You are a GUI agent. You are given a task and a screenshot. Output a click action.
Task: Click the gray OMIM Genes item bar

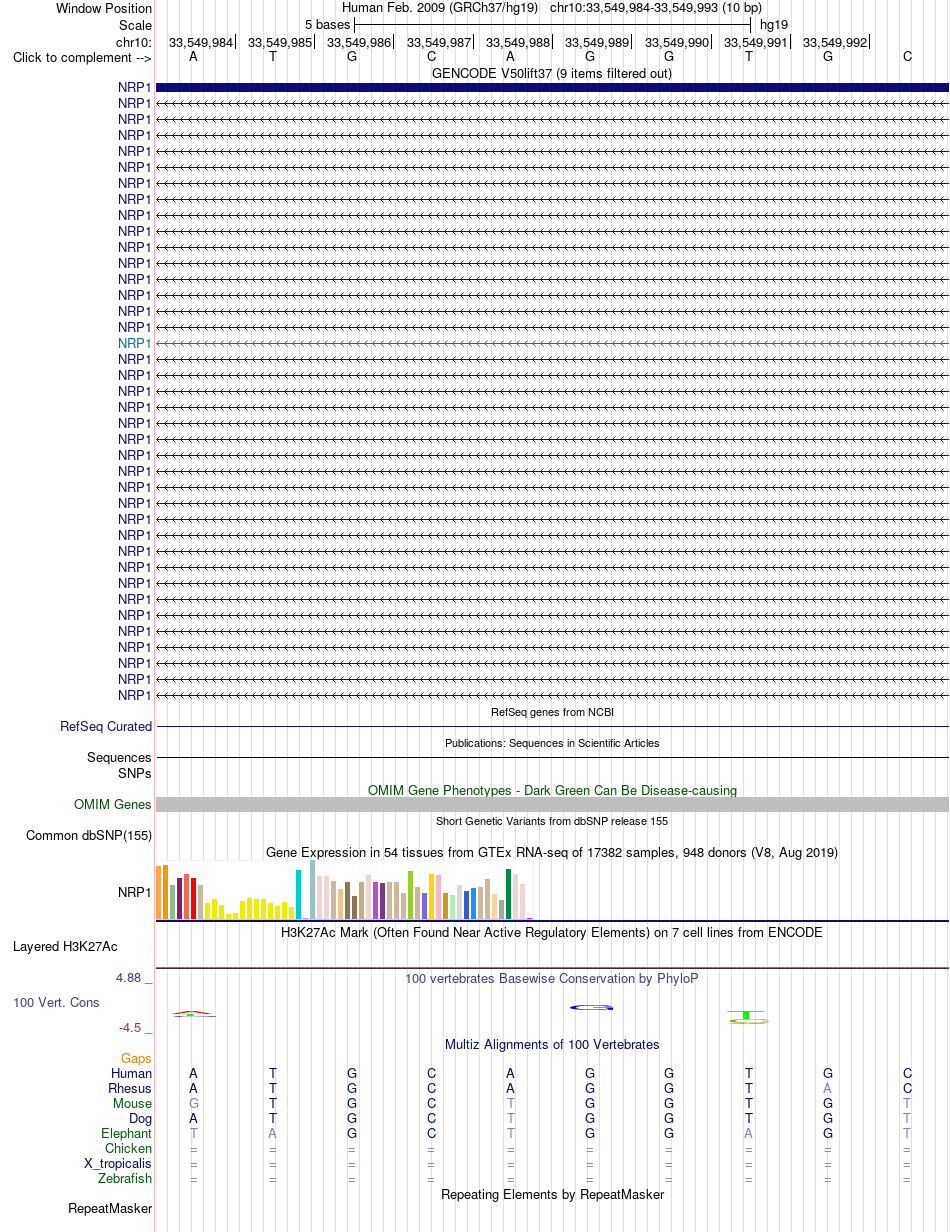552,804
